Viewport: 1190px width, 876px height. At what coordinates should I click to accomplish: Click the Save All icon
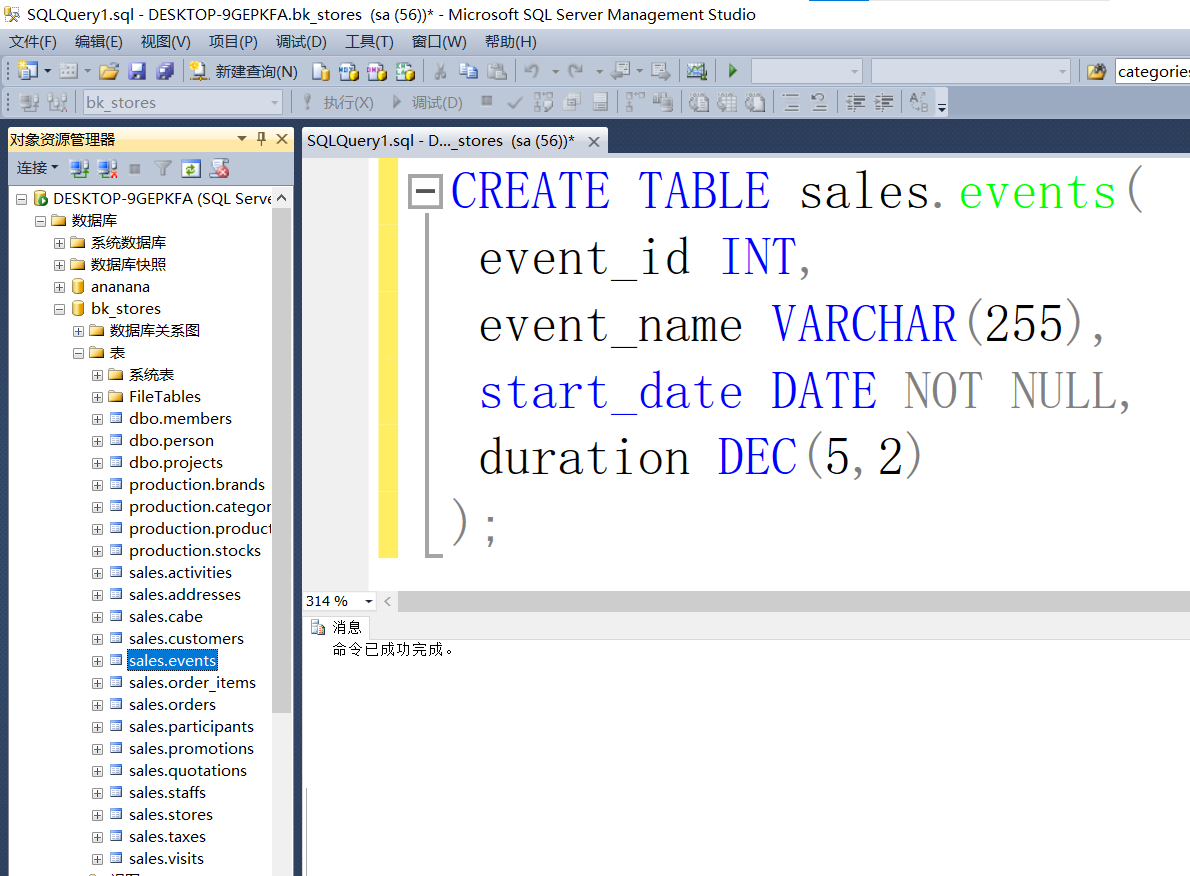pos(165,71)
